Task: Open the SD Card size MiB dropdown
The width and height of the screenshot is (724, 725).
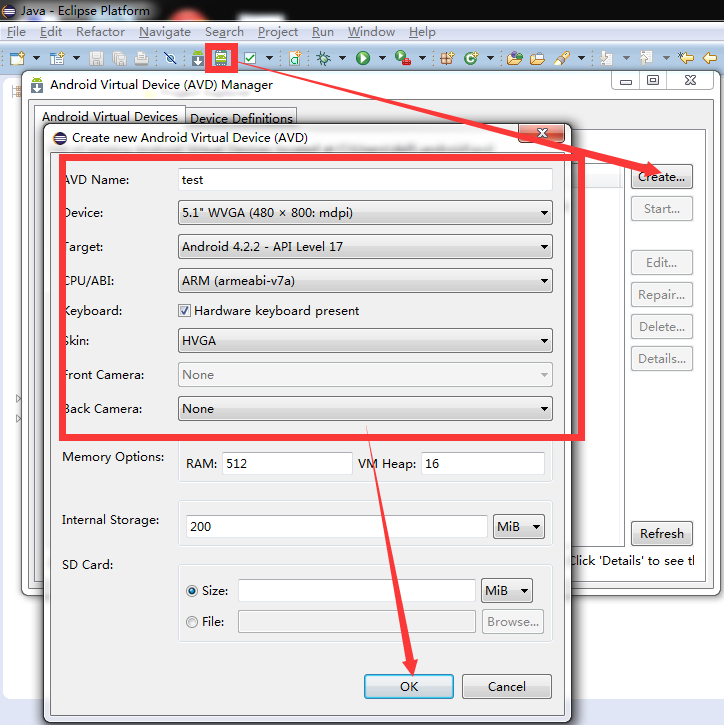Action: click(x=507, y=590)
